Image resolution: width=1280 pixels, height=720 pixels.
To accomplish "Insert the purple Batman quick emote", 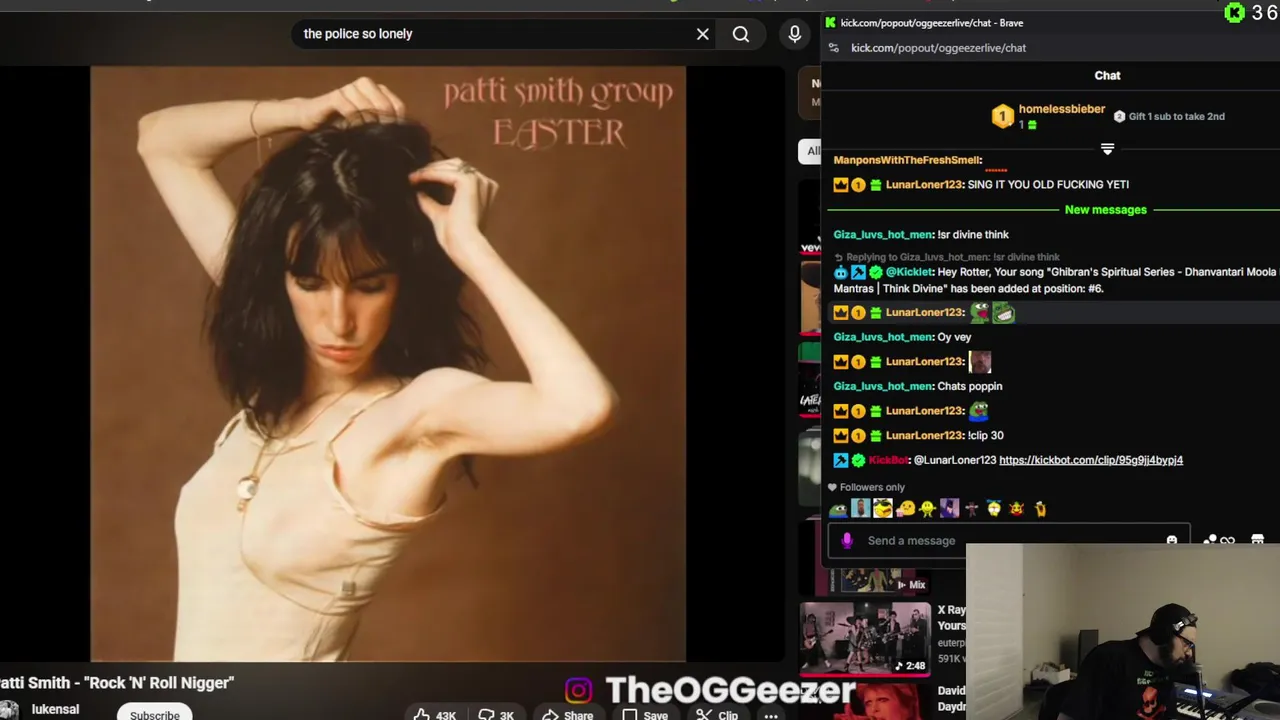I will click(949, 509).
